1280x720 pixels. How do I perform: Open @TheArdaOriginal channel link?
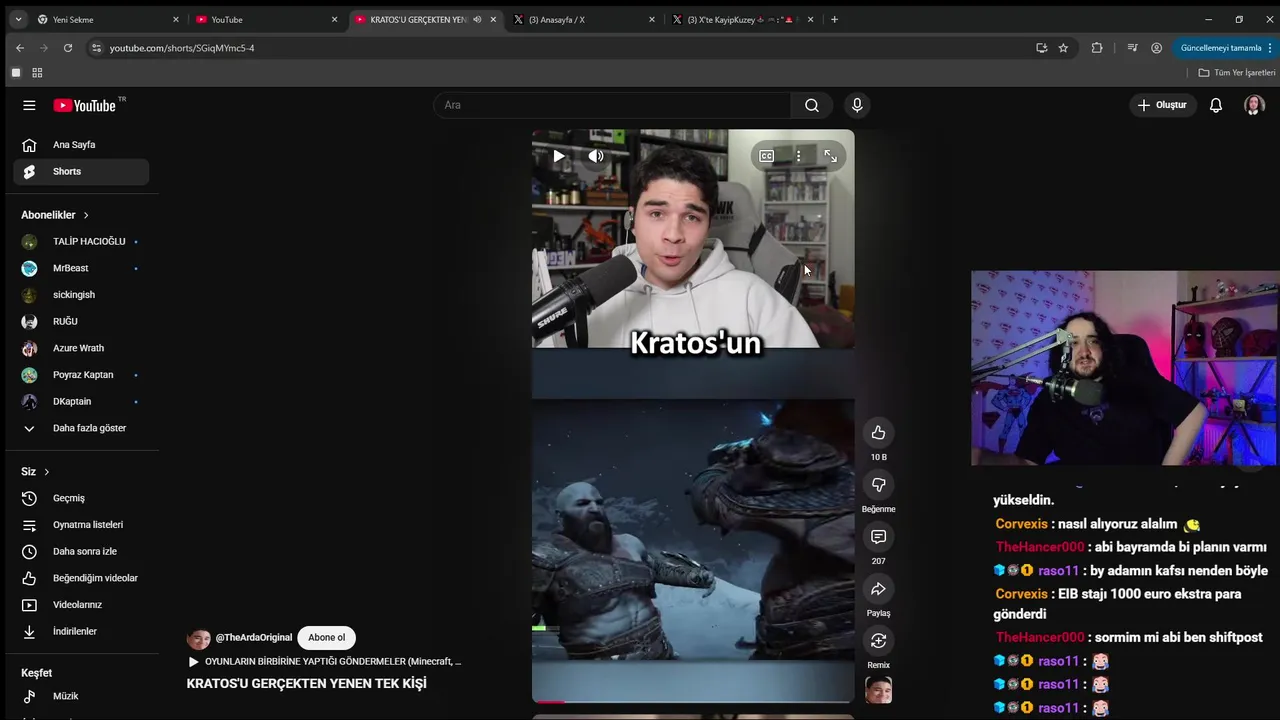pyautogui.click(x=254, y=638)
